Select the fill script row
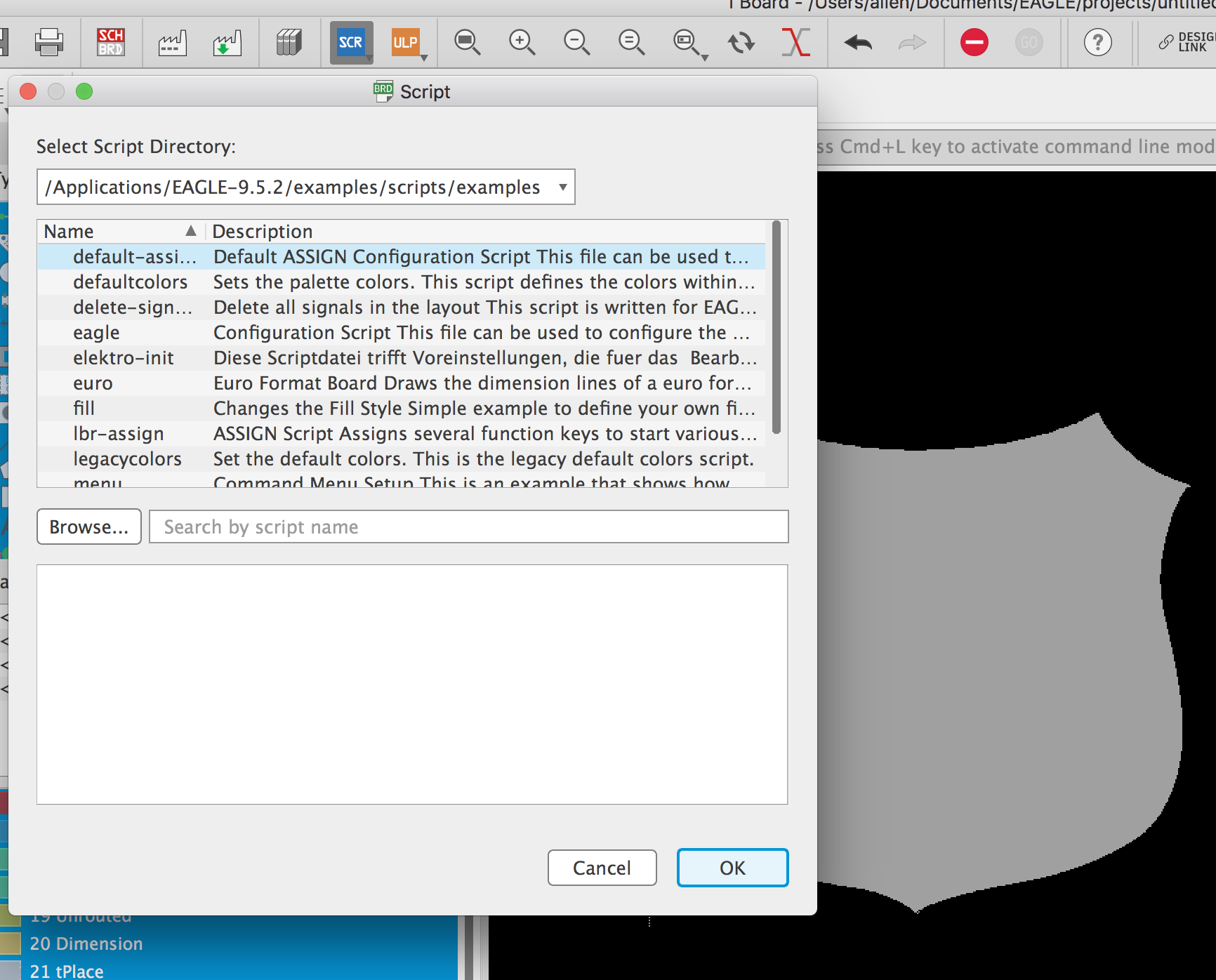 [402, 408]
